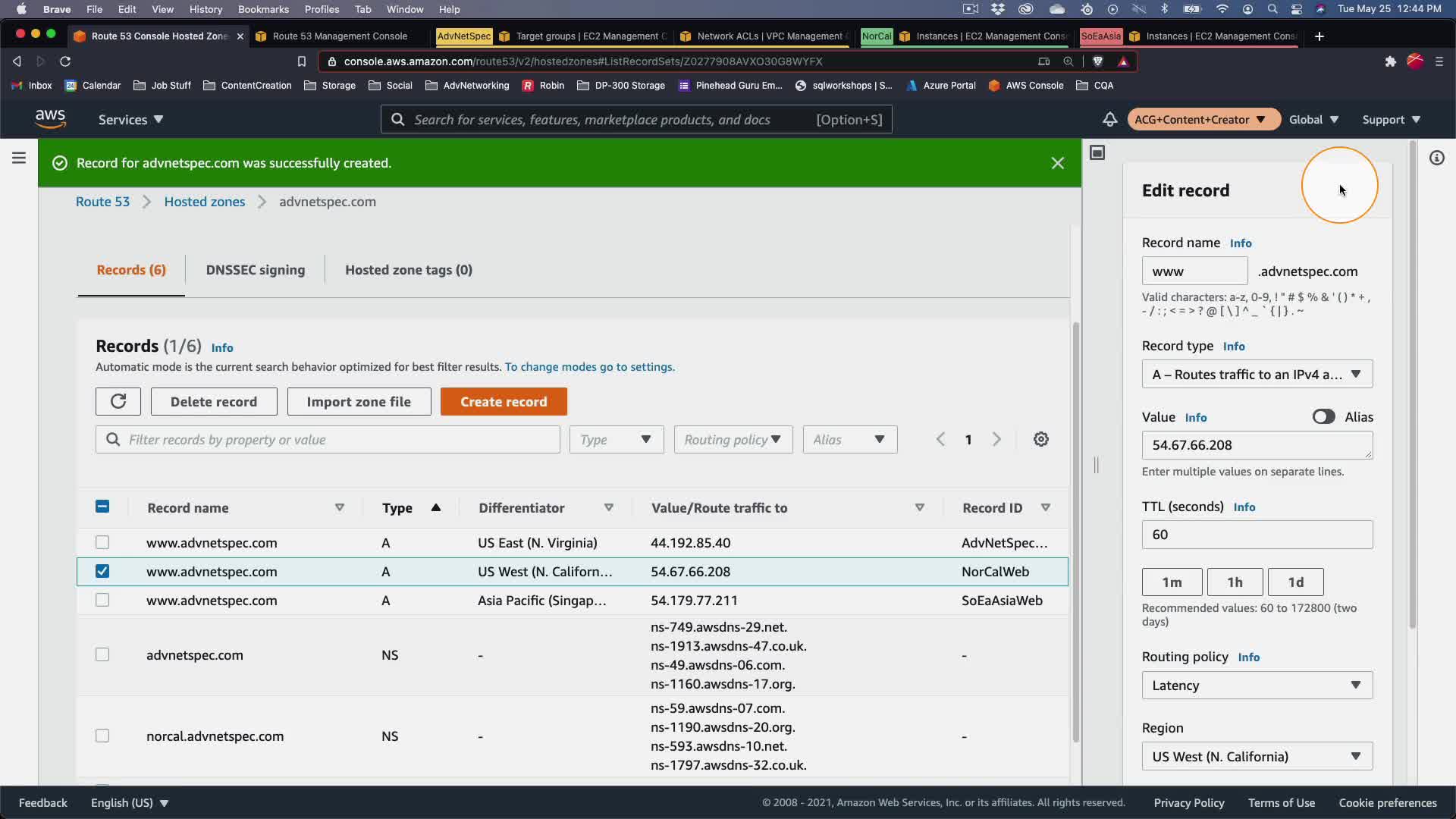Image resolution: width=1456 pixels, height=819 pixels.
Task: Open the left navigation hamburger menu
Action: point(19,158)
